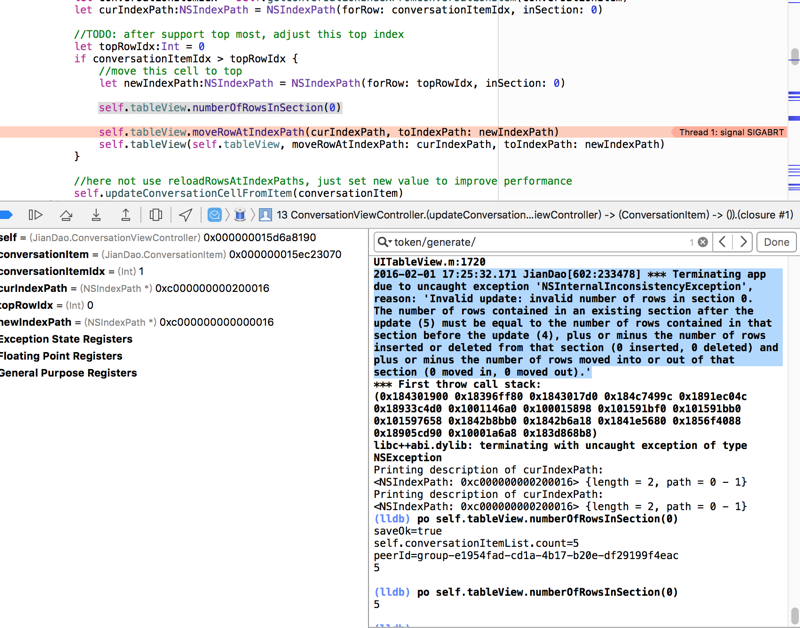
Task: Step over the current line
Action: (66, 215)
